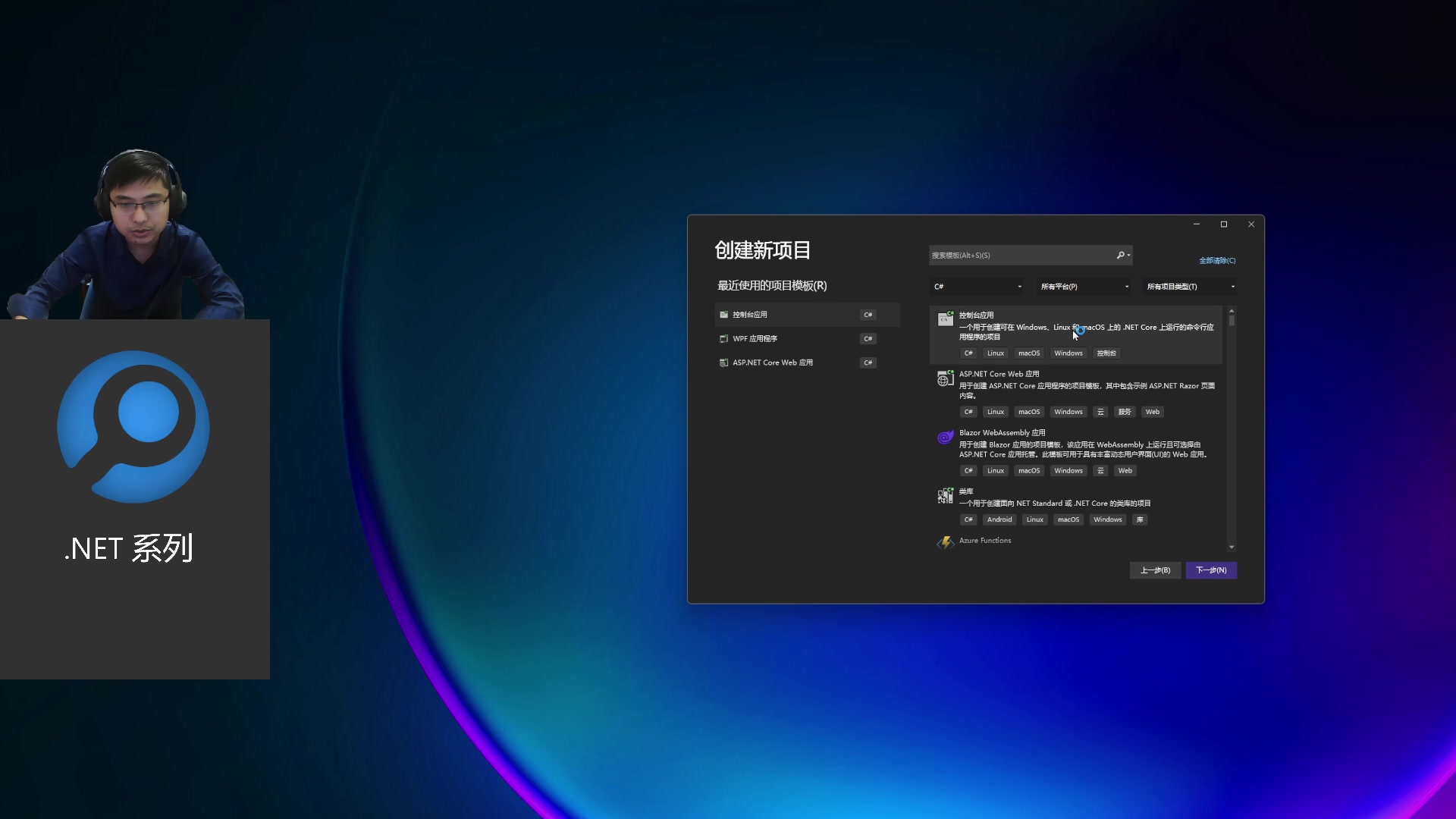Maximize the 创建新项目 dialog window
The image size is (1456, 819).
(x=1224, y=224)
